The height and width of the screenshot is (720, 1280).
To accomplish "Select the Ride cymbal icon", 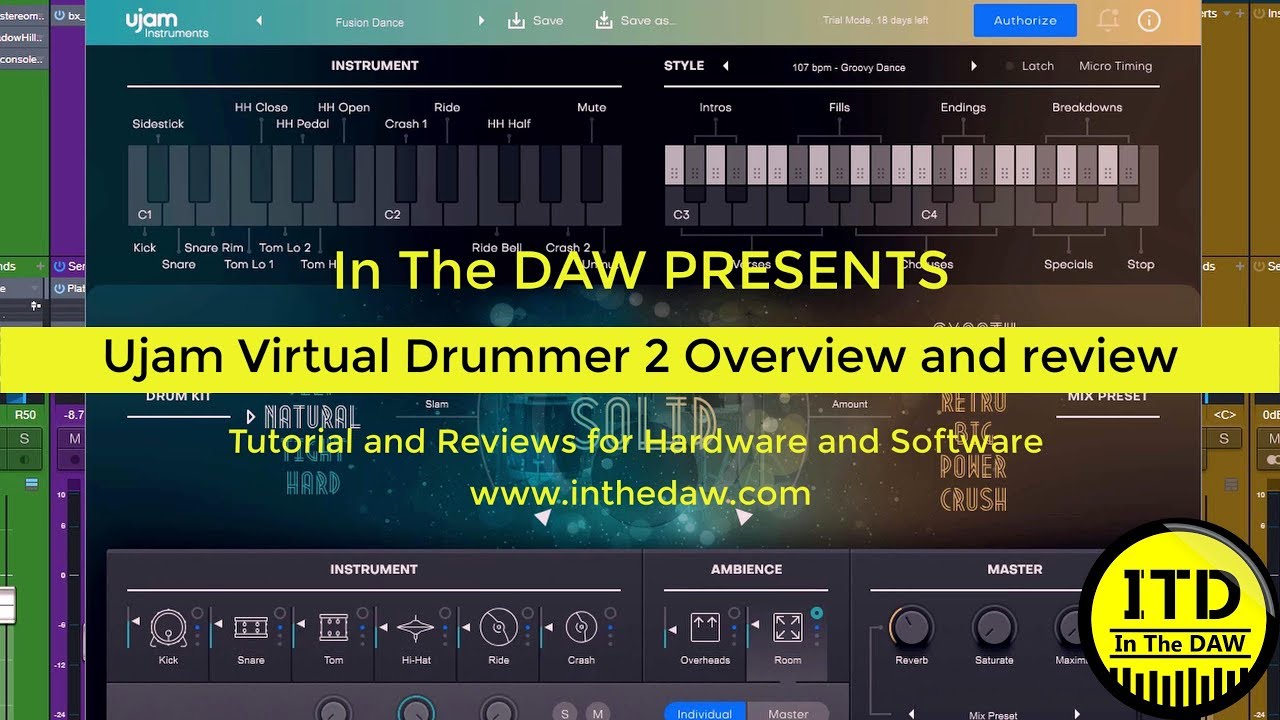I will 498,628.
